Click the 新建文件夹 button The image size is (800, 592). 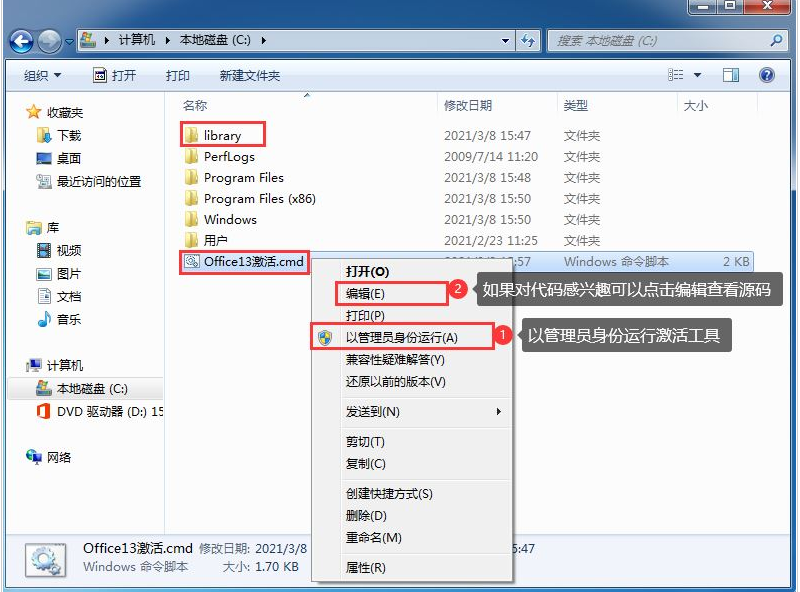click(252, 74)
